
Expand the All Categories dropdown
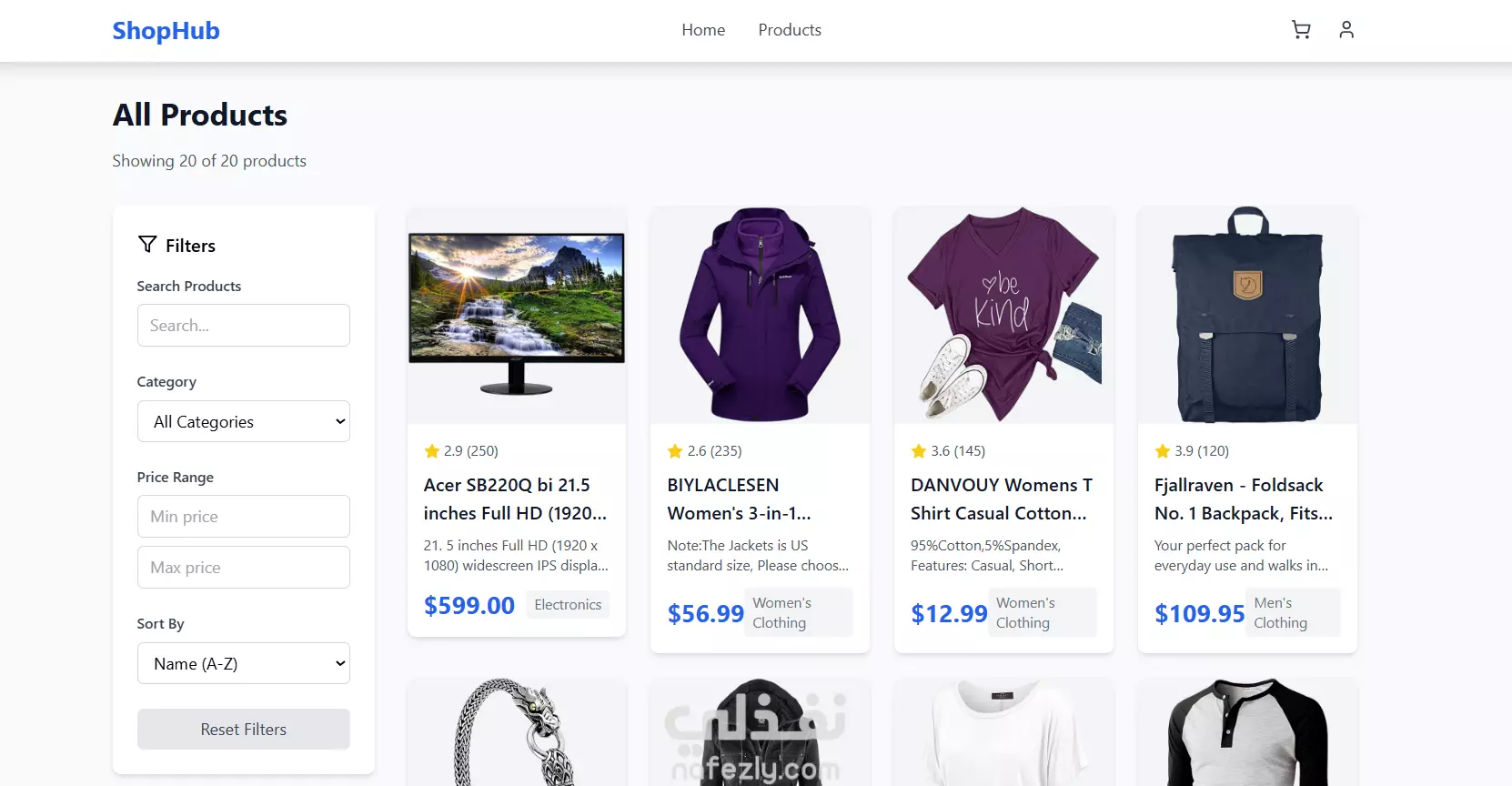click(x=244, y=421)
